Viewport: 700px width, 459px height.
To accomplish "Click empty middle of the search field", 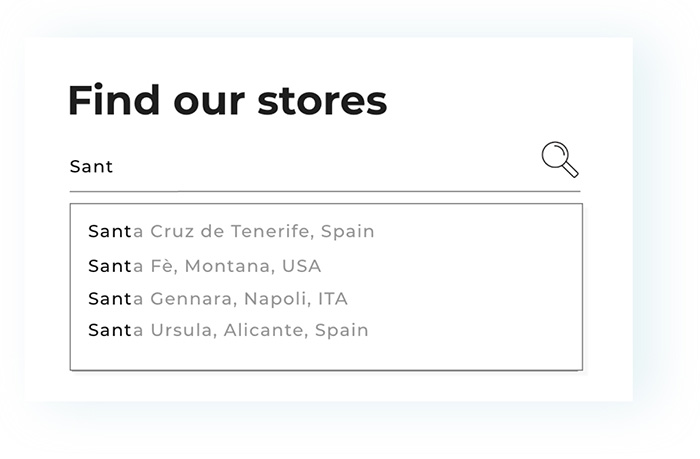I will 325,167.
